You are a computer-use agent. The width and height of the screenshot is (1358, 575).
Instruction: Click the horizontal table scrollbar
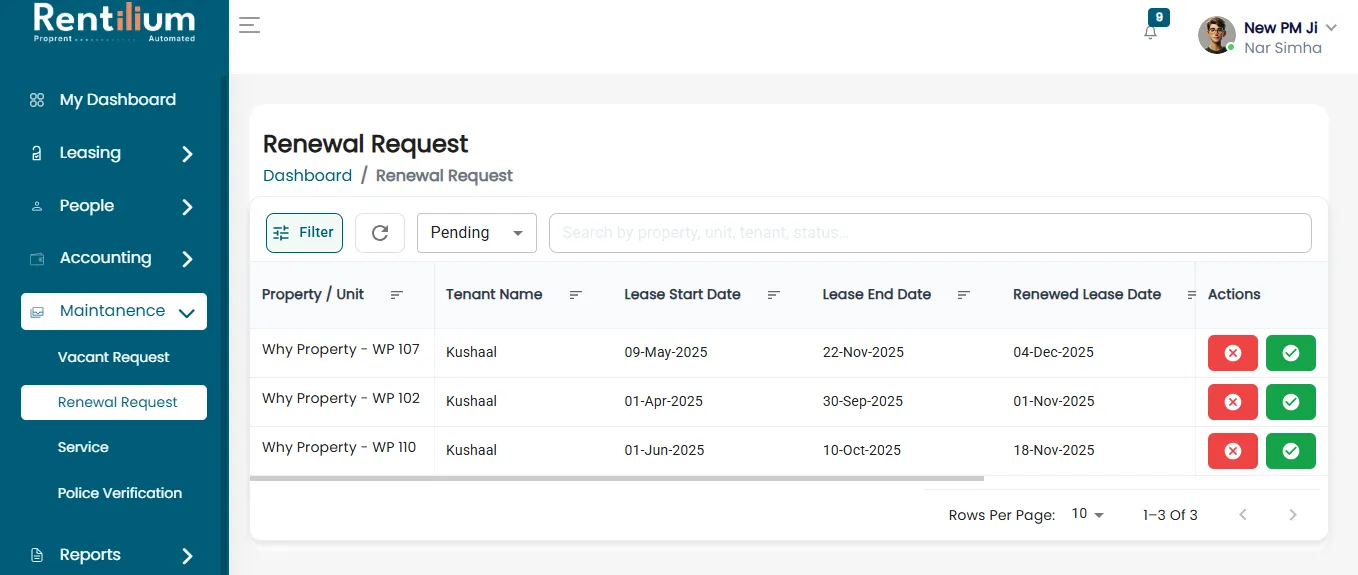tap(617, 478)
